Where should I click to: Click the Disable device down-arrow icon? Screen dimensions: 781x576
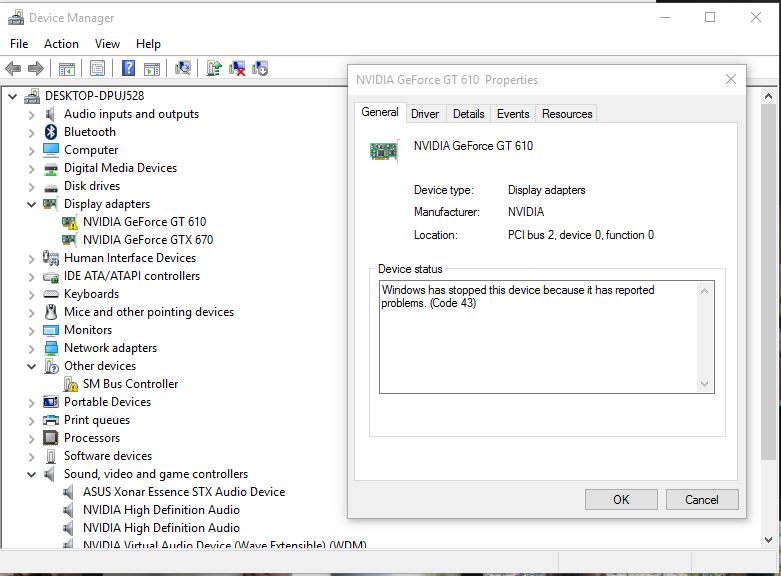(x=260, y=68)
